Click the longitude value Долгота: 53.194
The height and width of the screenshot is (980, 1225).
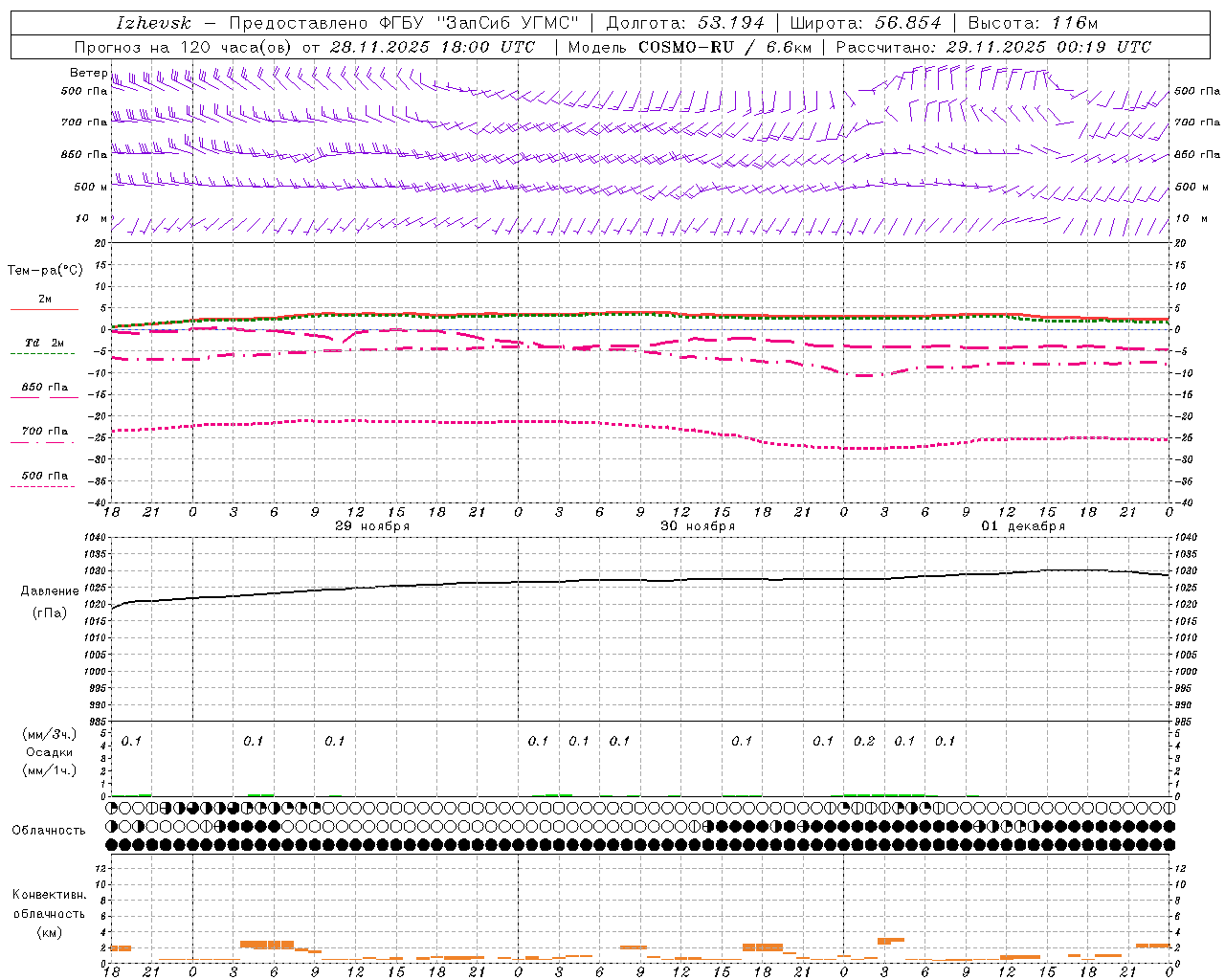click(685, 23)
